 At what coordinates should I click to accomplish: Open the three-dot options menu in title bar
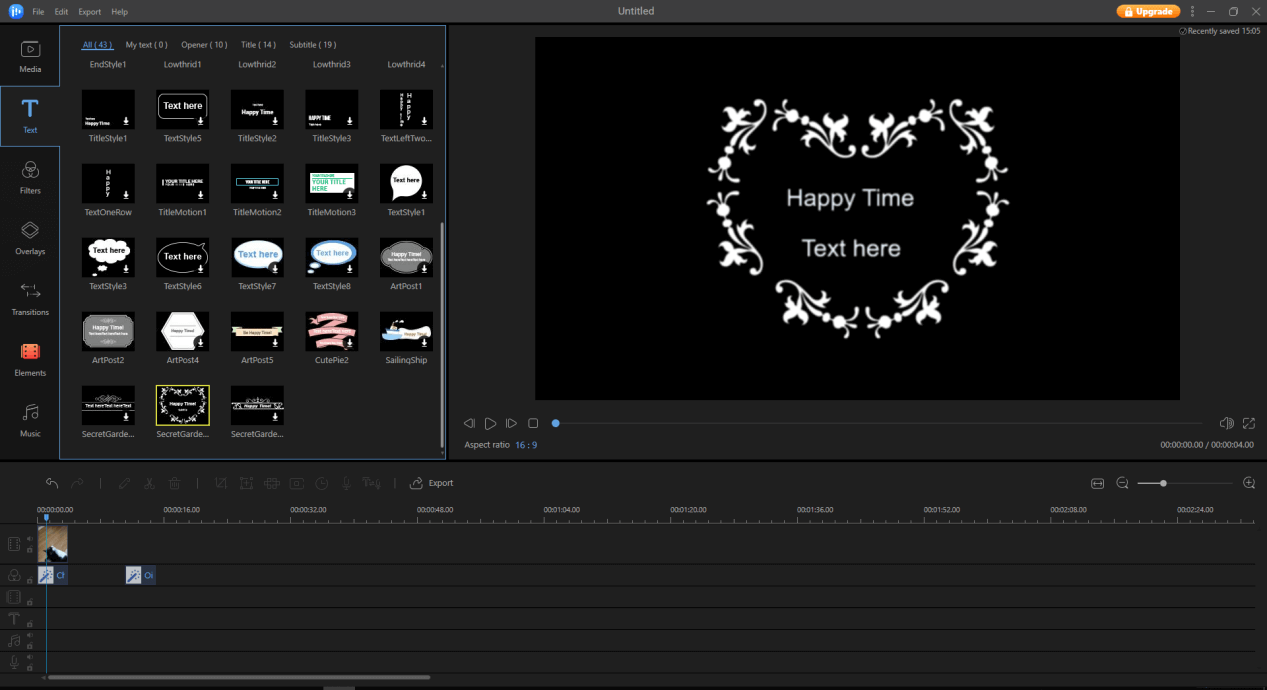point(1192,11)
